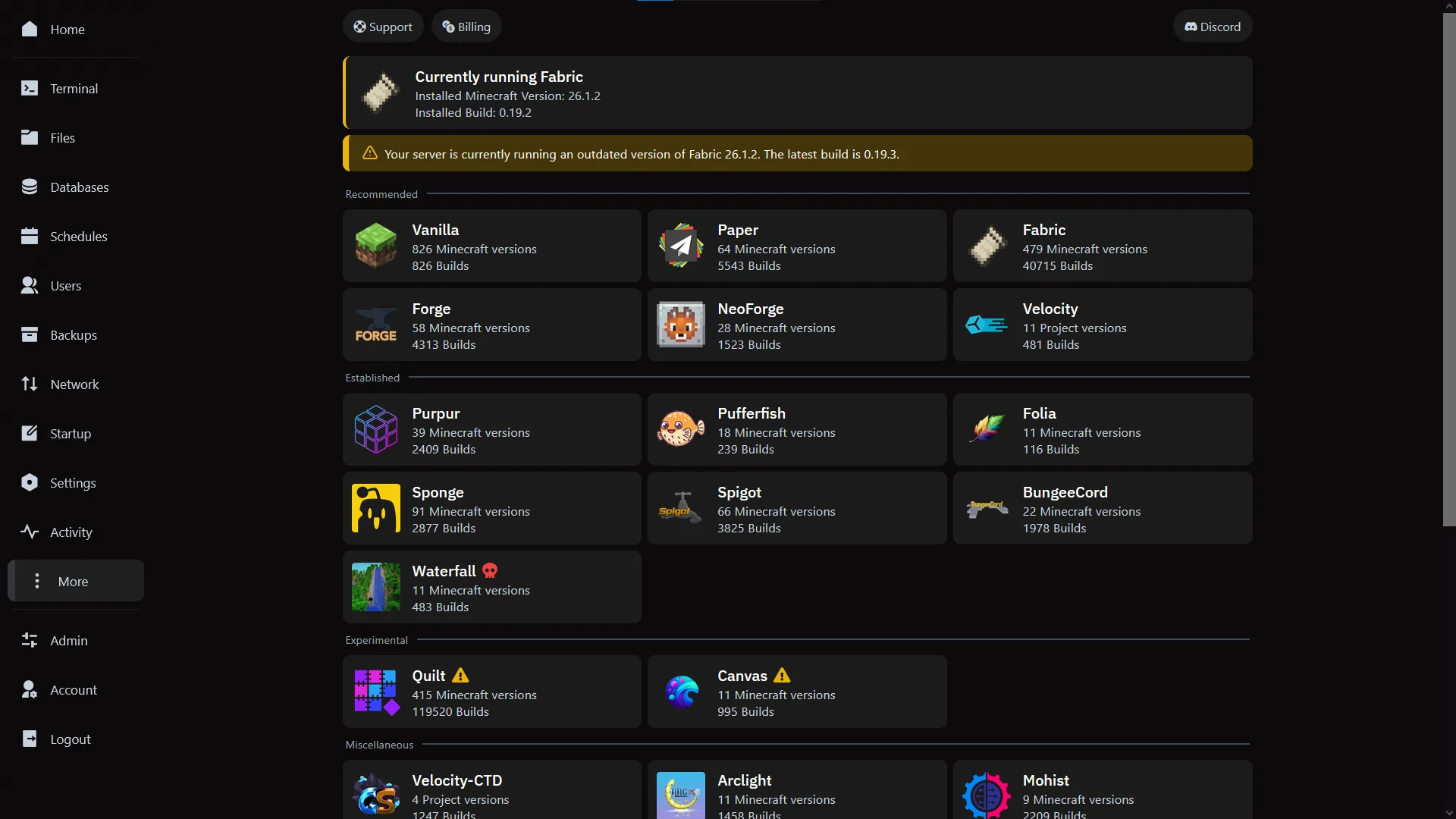Click the Admin sliders icon
This screenshot has width=1456, height=819.
(x=30, y=640)
